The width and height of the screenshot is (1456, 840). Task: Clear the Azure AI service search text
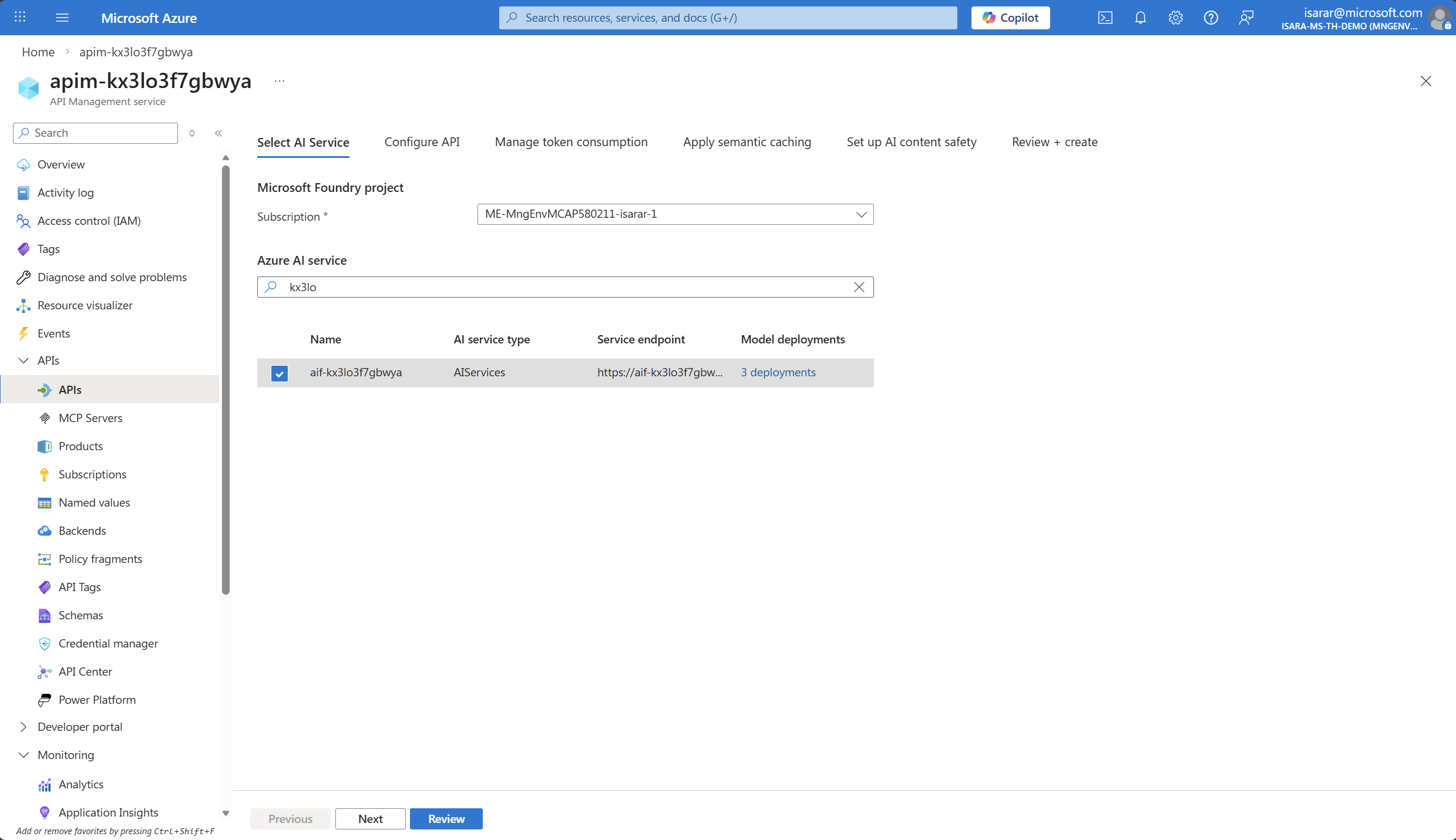point(859,287)
